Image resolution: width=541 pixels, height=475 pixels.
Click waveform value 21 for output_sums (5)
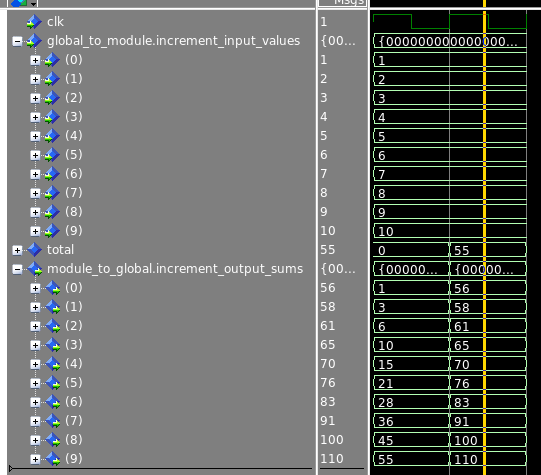386,384
